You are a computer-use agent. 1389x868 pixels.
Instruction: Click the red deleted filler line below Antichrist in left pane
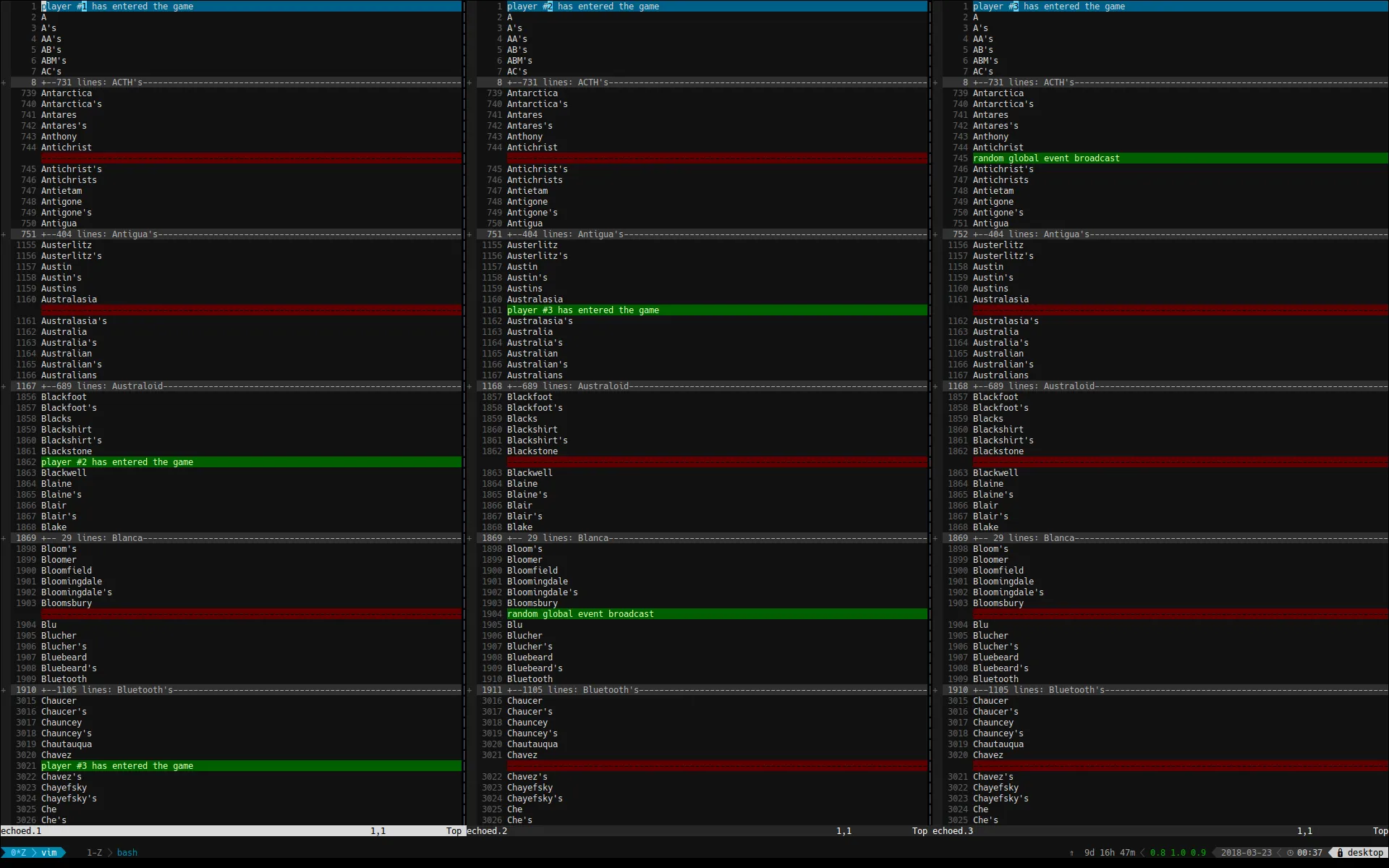coord(250,158)
